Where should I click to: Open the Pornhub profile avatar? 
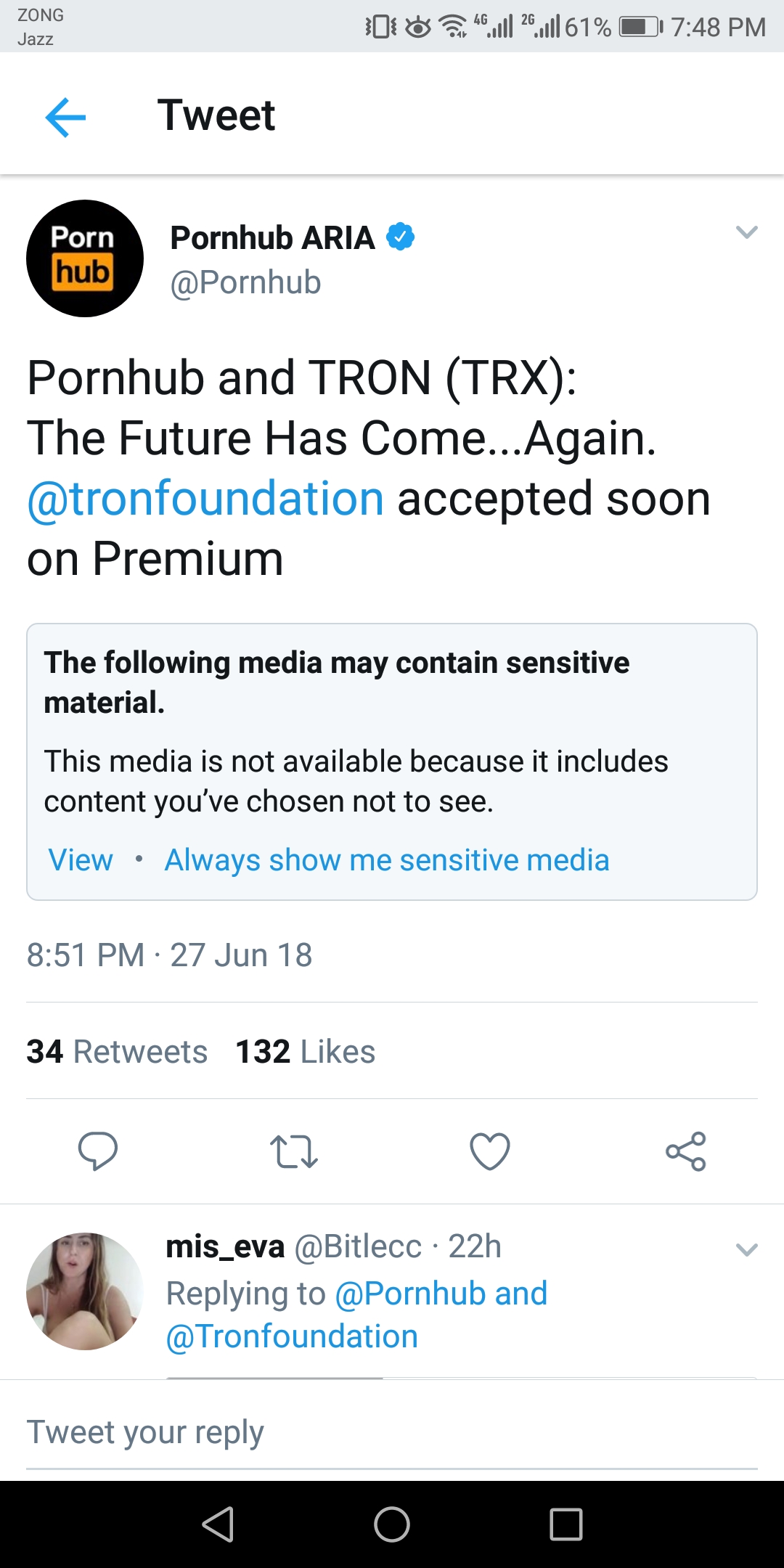(x=85, y=258)
